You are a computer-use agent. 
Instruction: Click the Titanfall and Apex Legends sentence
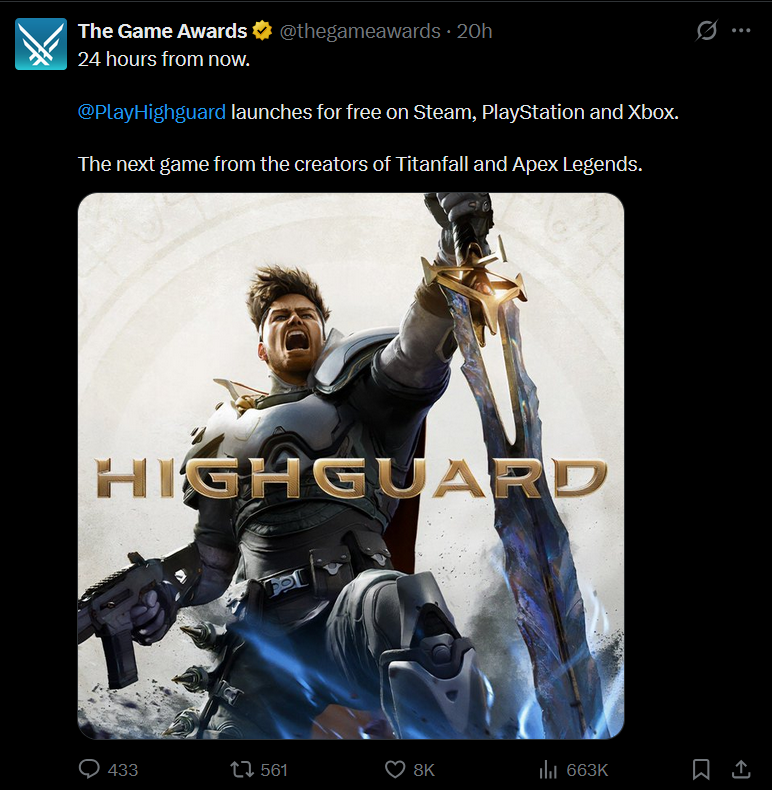(360, 164)
